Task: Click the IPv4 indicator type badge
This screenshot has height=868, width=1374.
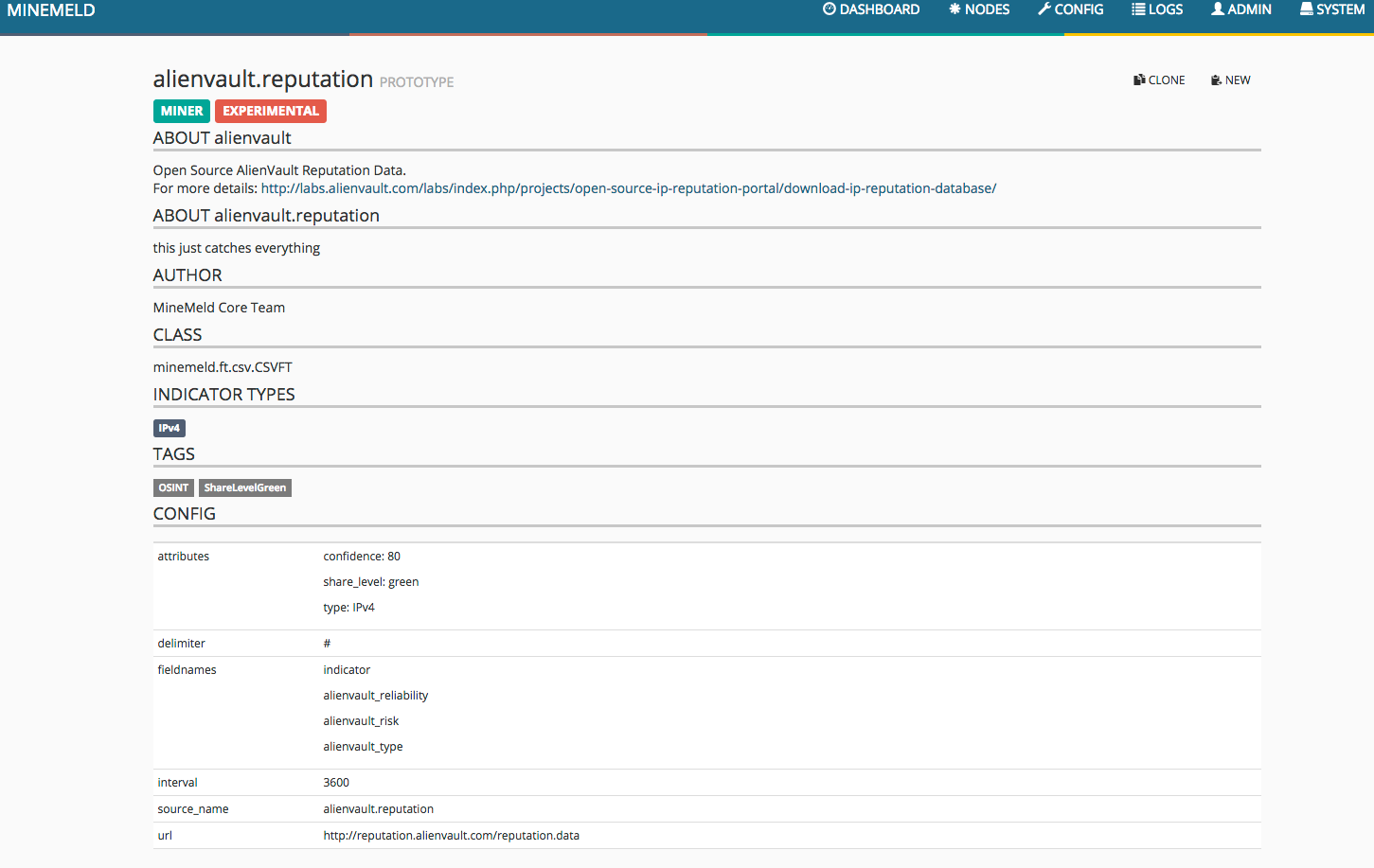Action: 170,428
